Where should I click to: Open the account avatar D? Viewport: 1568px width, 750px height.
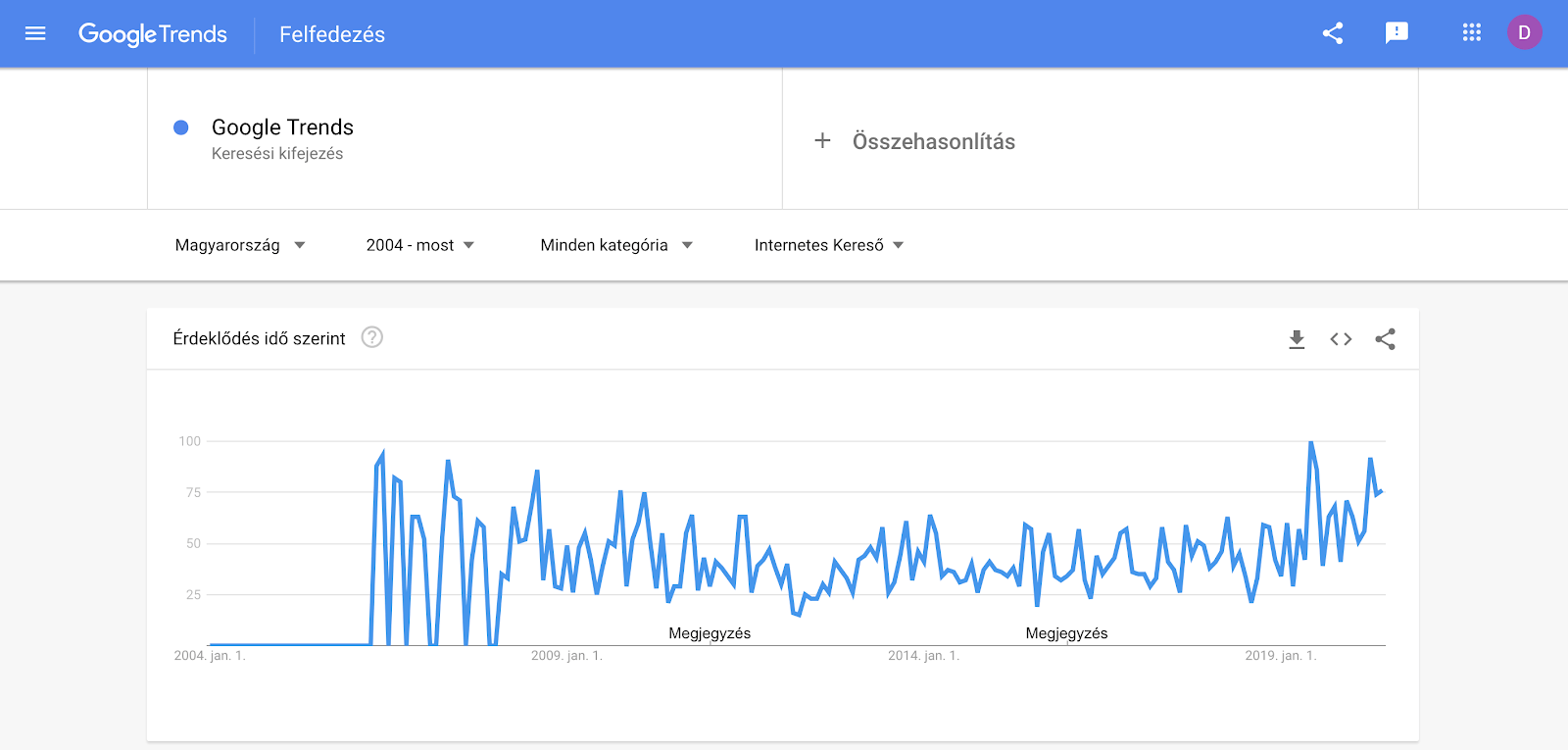click(1524, 33)
